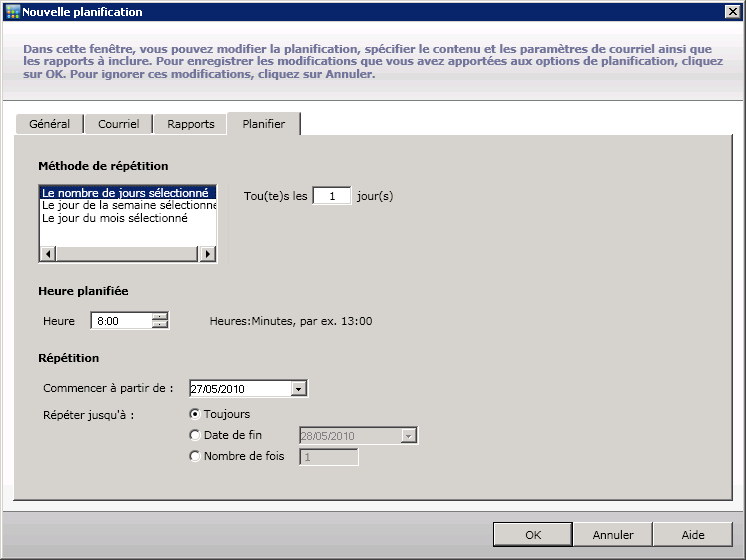Select 'Le nombre de jours sélectionné' method
746x560 pixels.
click(128, 193)
